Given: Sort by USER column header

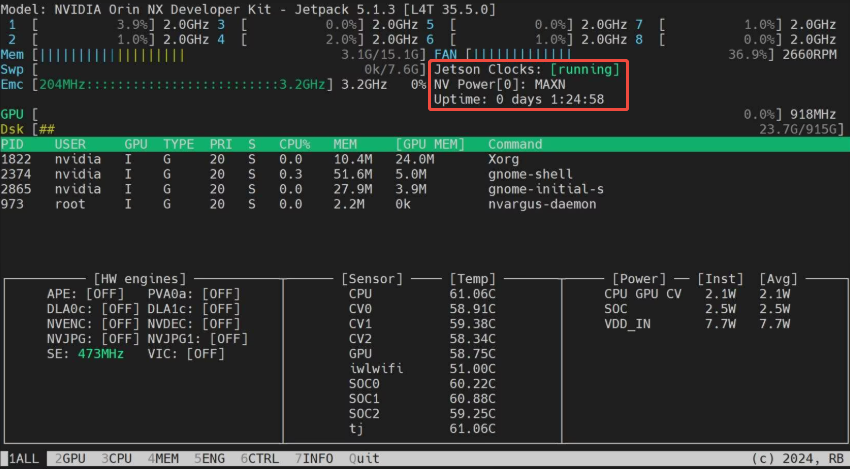Looking at the screenshot, I should pyautogui.click(x=70, y=144).
